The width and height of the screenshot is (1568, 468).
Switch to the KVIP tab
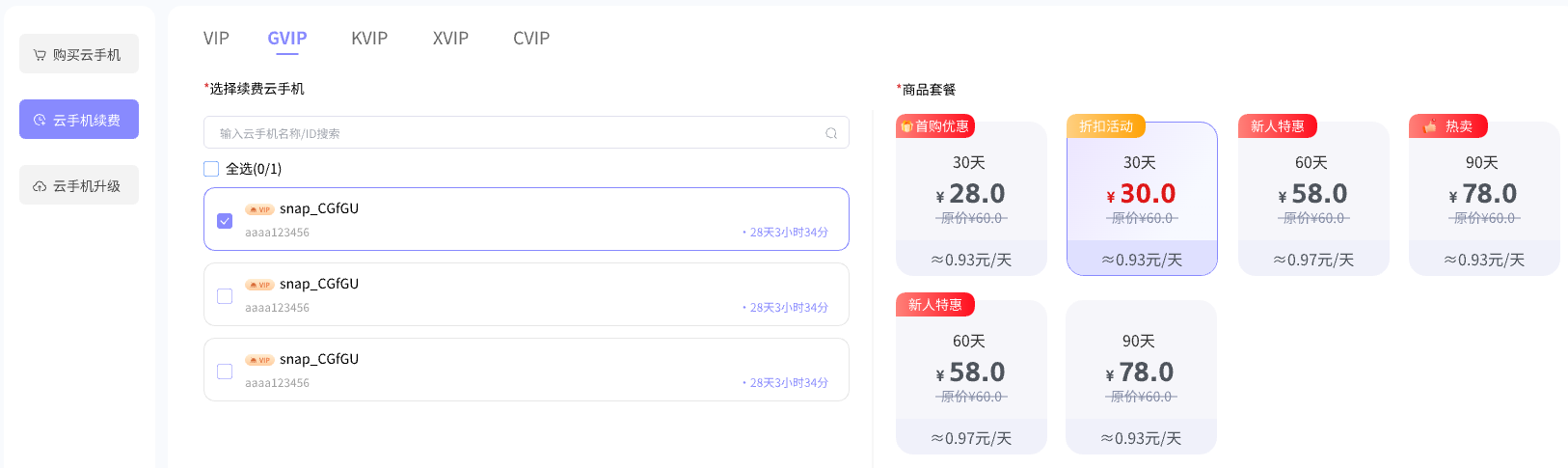pos(369,39)
